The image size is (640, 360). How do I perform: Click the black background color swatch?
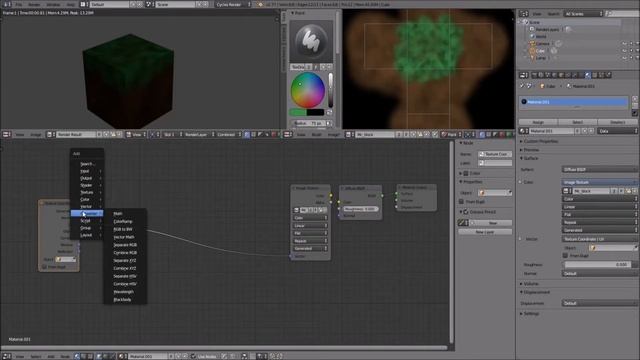click(316, 112)
